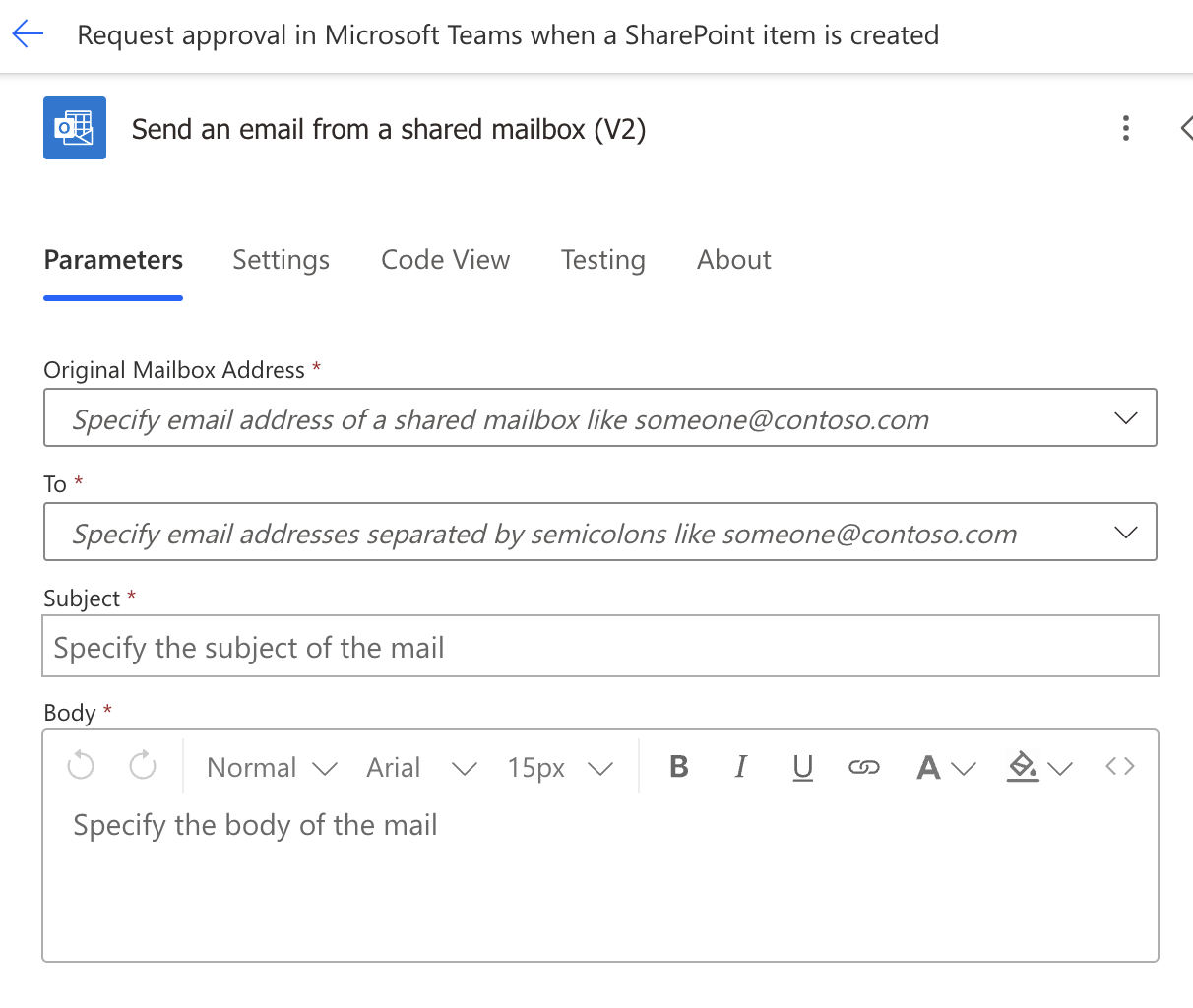Click the Subject input field
The width and height of the screenshot is (1193, 1008).
[x=600, y=647]
